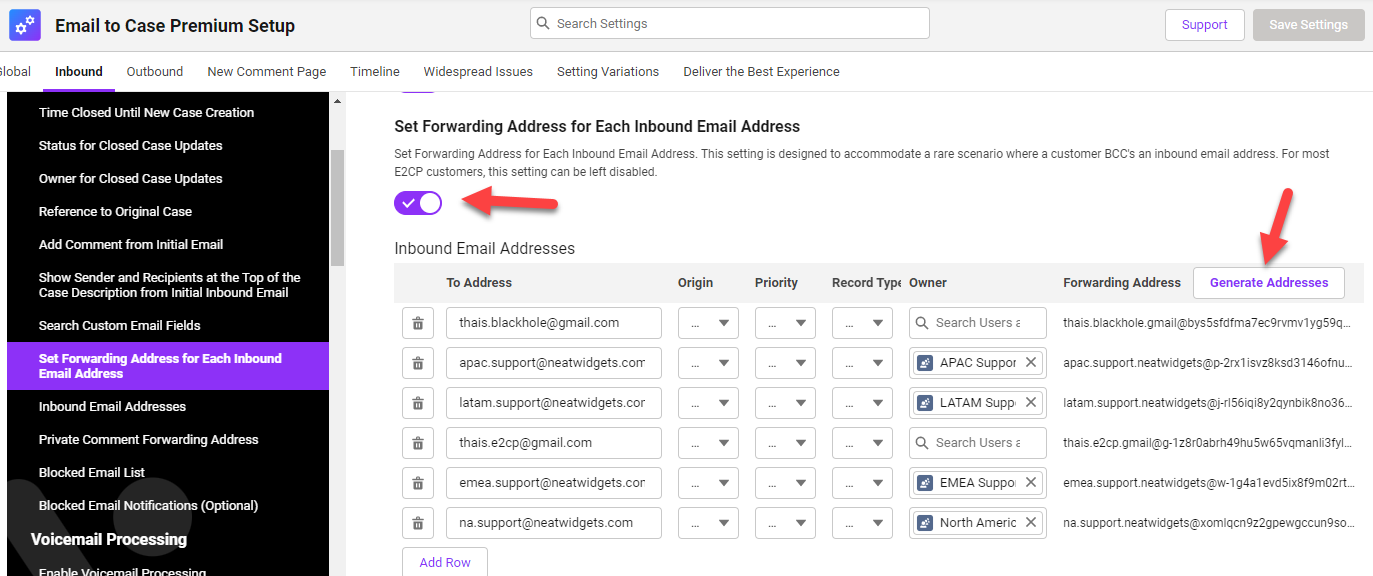
Task: Select Status for Closed Case Updates in sidebar
Action: (131, 146)
